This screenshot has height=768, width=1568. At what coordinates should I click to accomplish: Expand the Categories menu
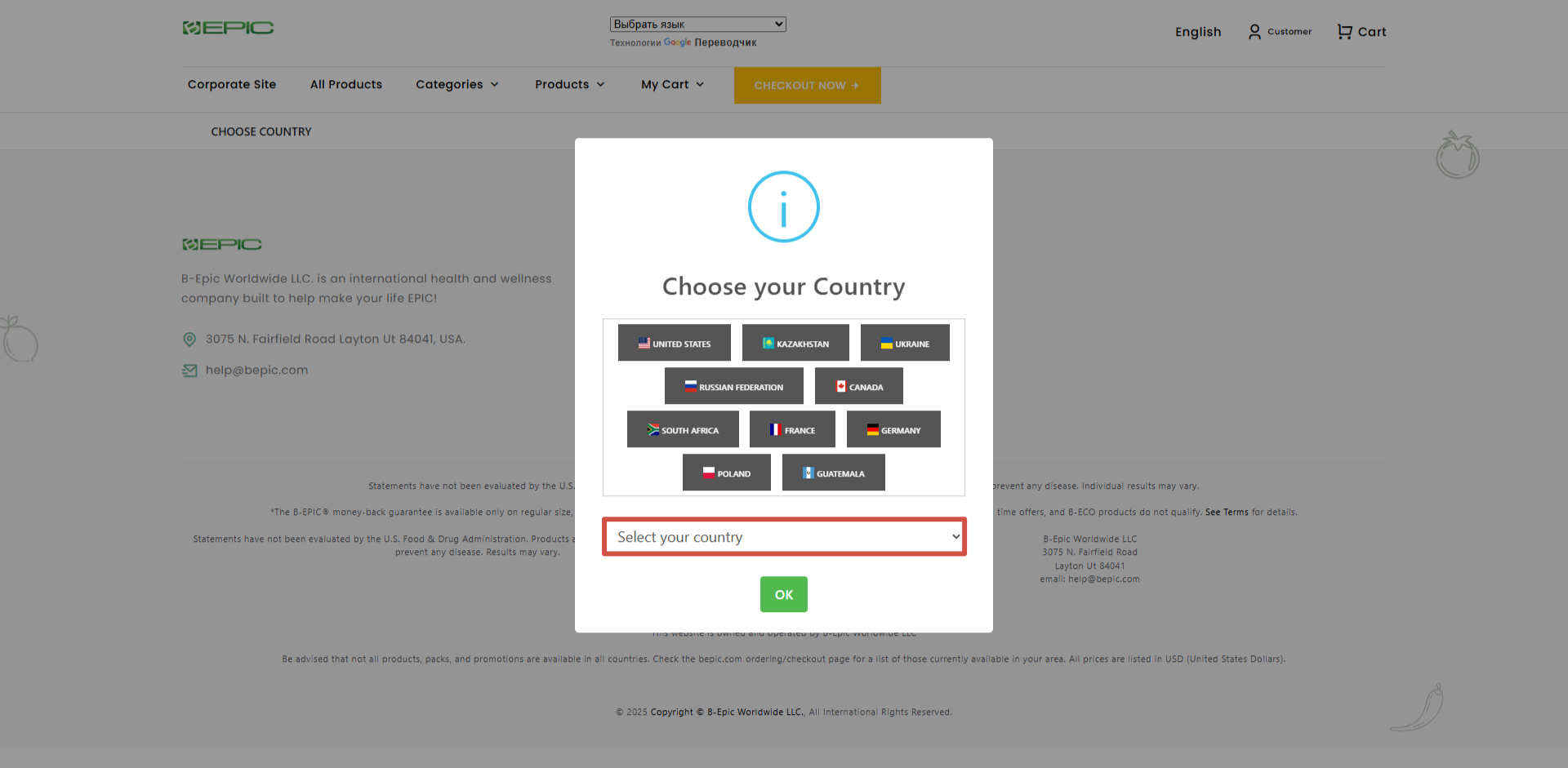457,85
